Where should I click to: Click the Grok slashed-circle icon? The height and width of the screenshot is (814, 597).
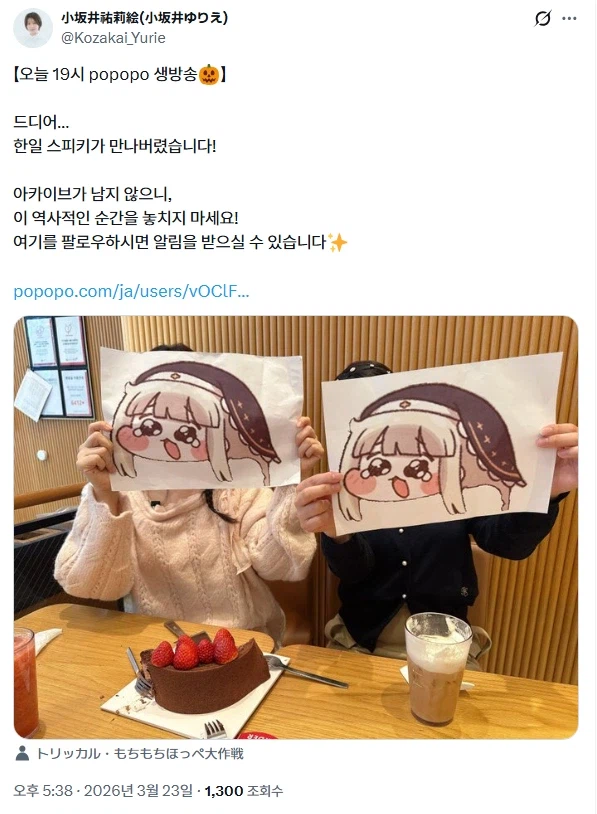[x=542, y=19]
